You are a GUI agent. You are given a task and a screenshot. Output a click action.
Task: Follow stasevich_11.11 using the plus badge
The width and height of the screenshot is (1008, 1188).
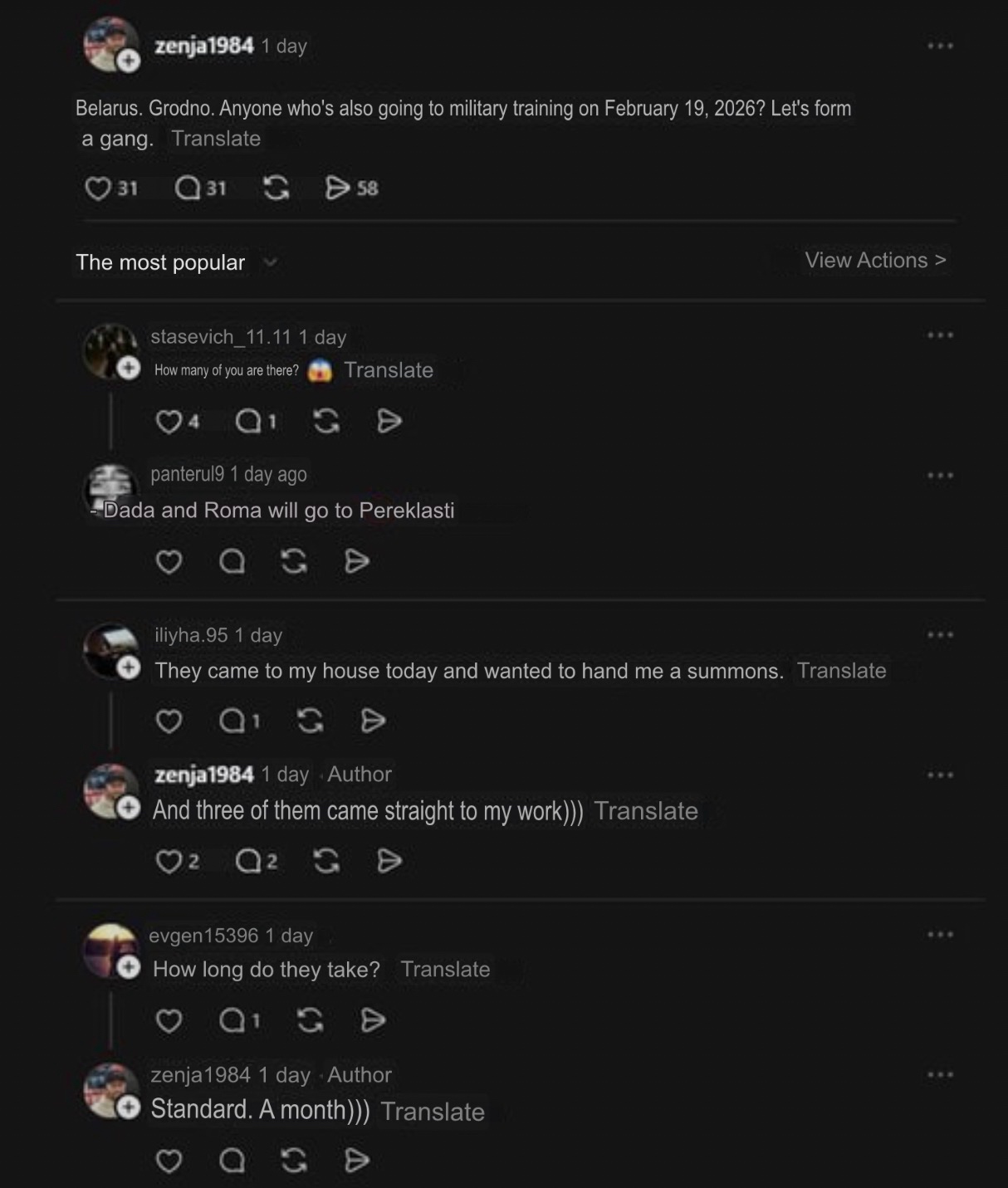(129, 368)
